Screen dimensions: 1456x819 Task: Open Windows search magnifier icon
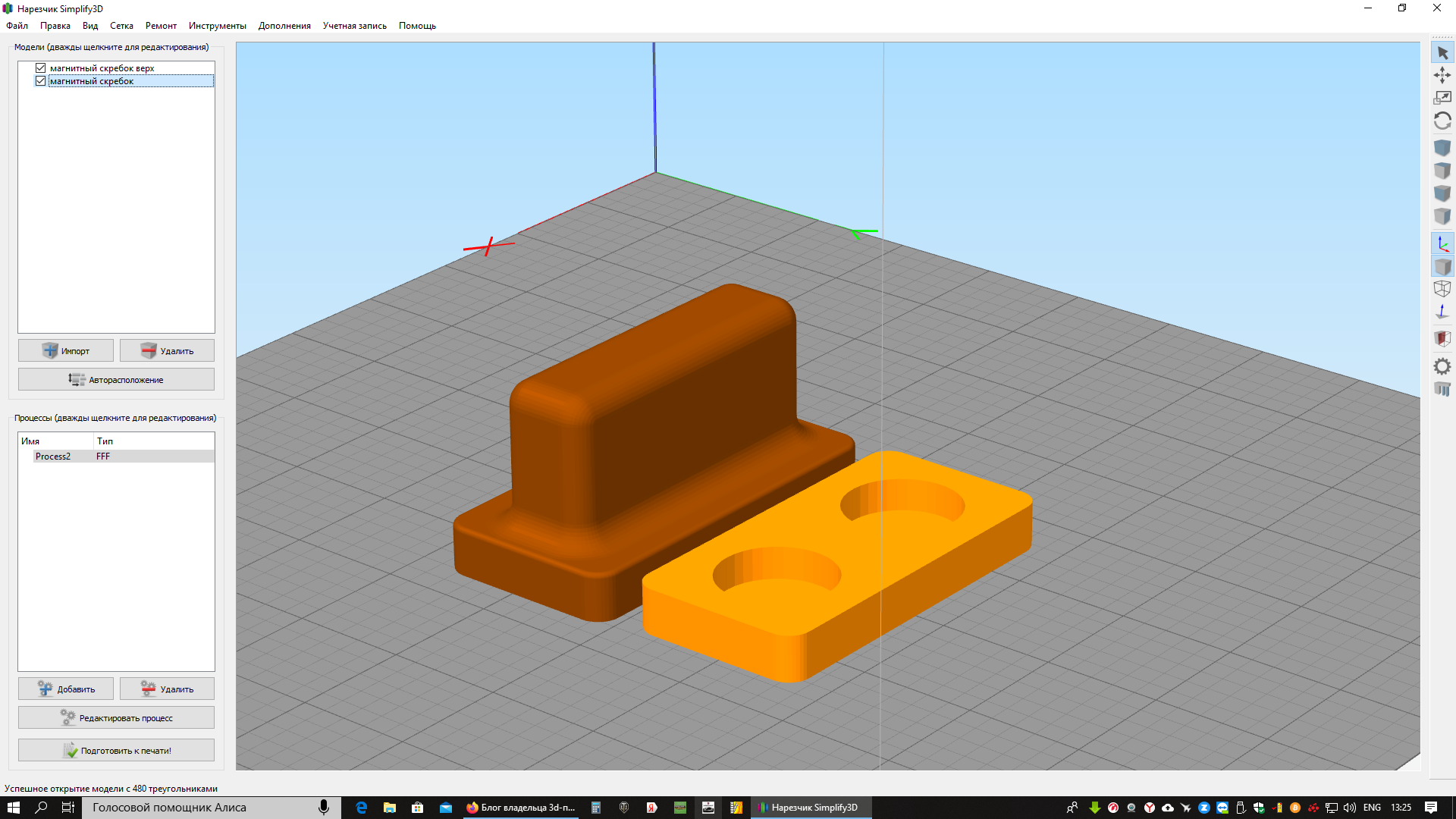coord(42,808)
